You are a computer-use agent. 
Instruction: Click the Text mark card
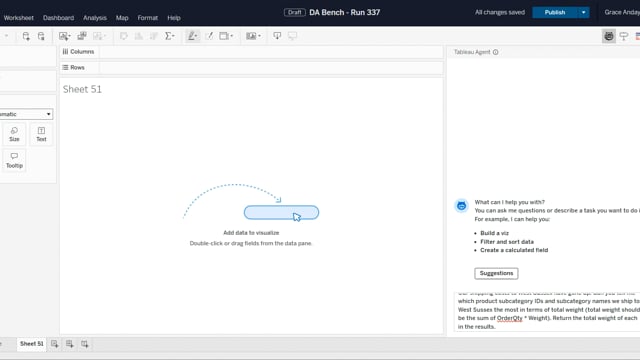point(41,134)
